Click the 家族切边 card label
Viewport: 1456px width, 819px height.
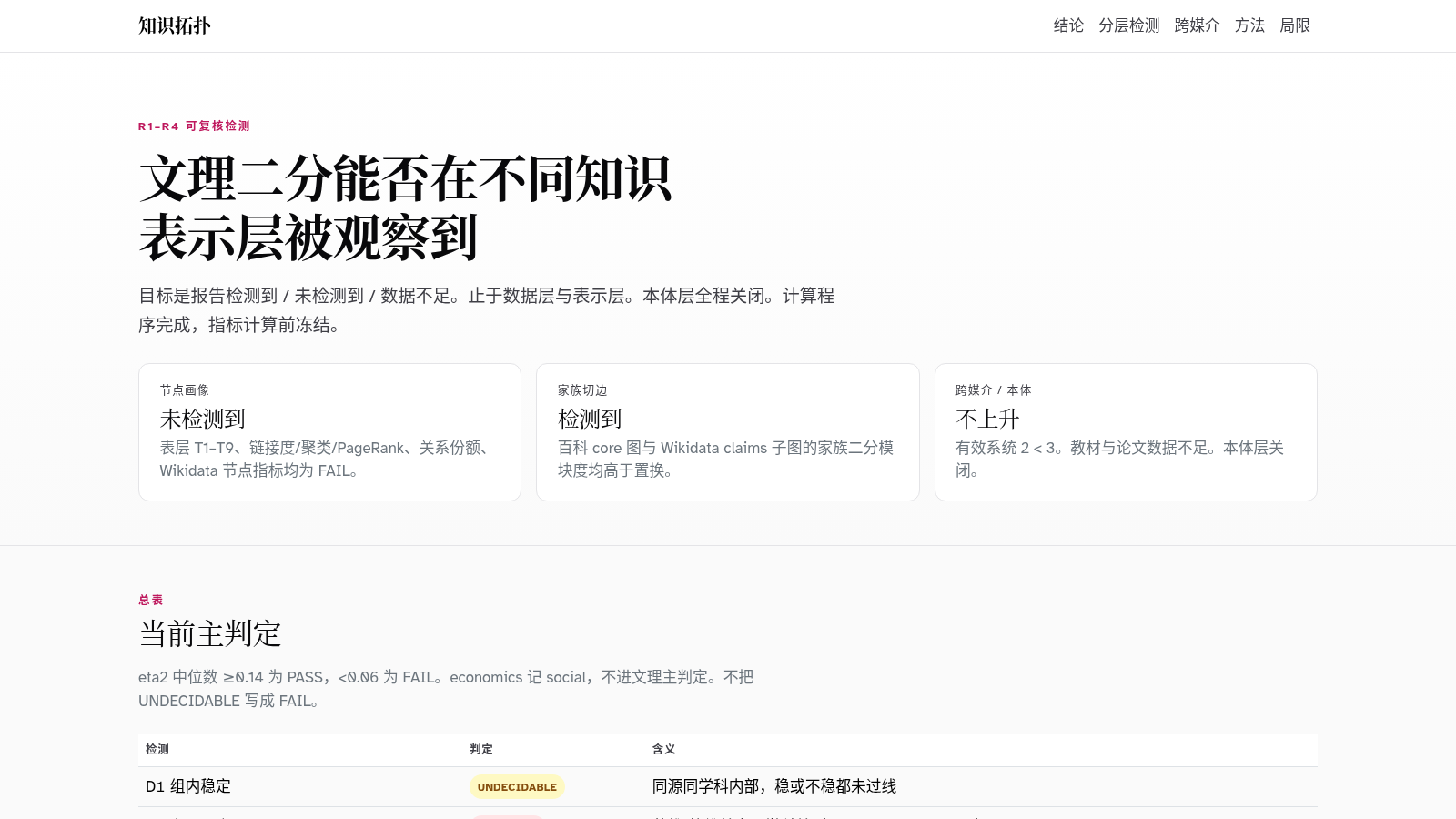[582, 390]
